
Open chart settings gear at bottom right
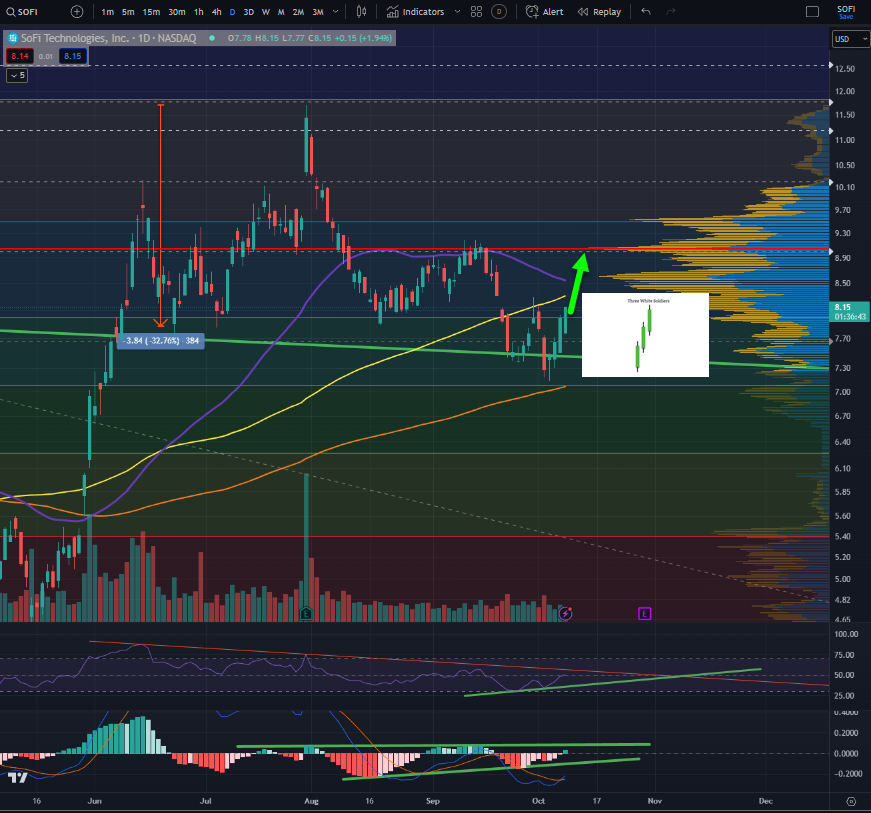[x=851, y=801]
